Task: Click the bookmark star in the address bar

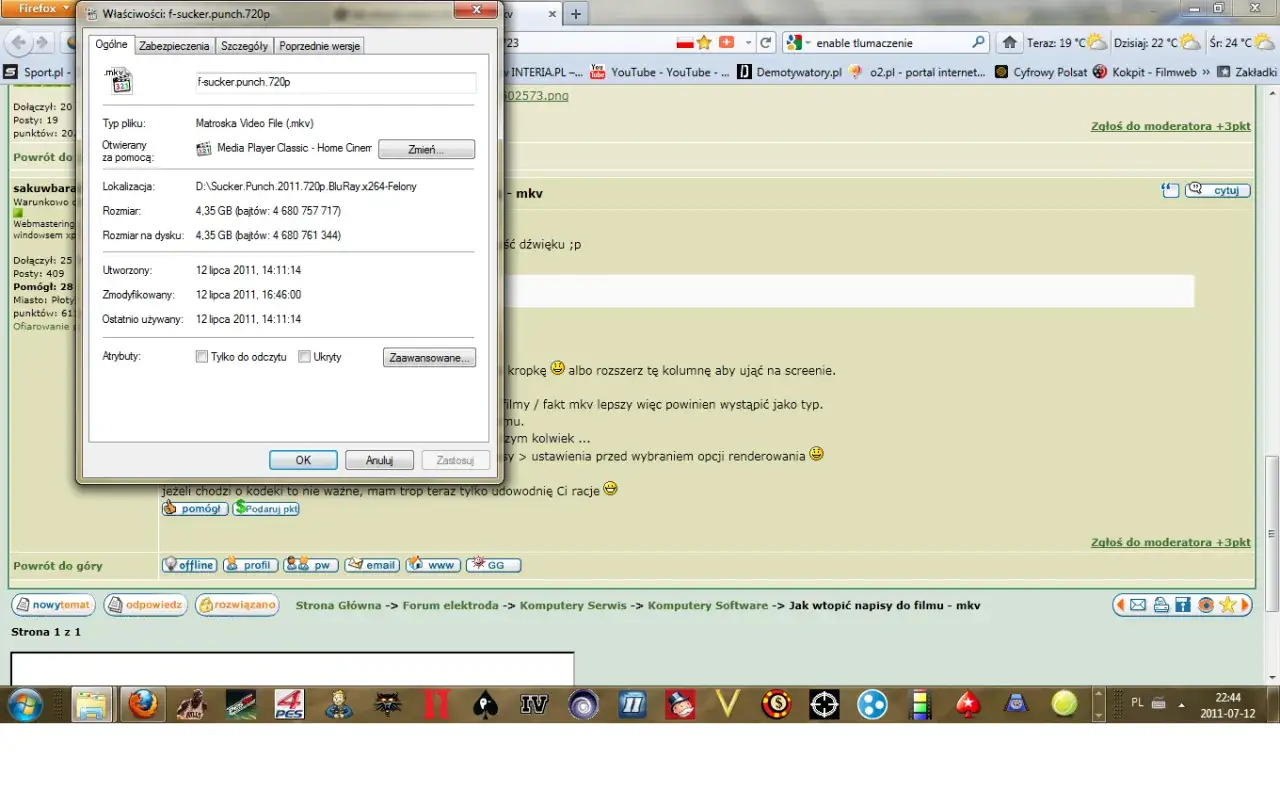Action: tap(705, 43)
